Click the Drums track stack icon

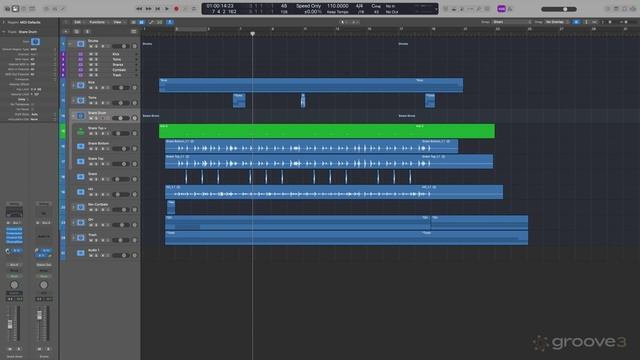click(81, 44)
